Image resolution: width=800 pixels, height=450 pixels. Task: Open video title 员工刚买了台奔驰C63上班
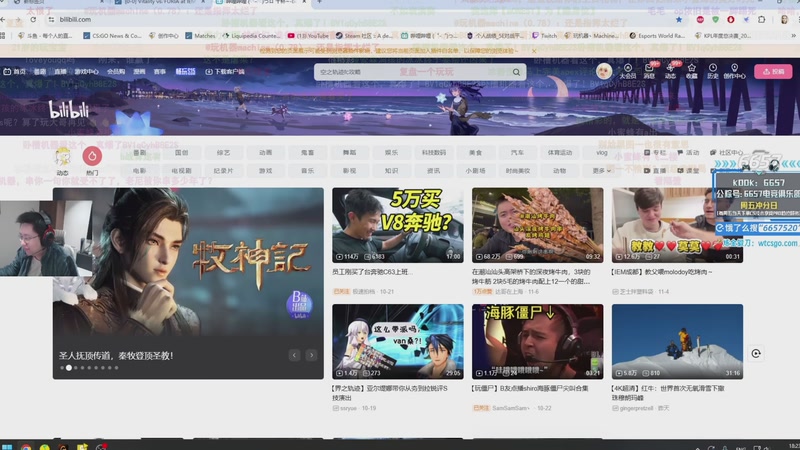[x=372, y=272]
